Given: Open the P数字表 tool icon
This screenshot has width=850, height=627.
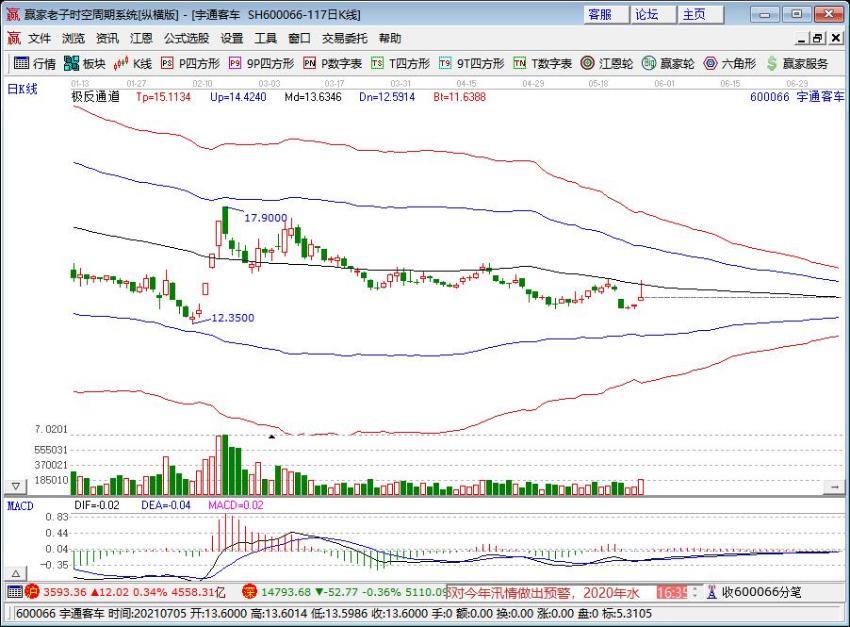Looking at the screenshot, I should click(x=310, y=63).
